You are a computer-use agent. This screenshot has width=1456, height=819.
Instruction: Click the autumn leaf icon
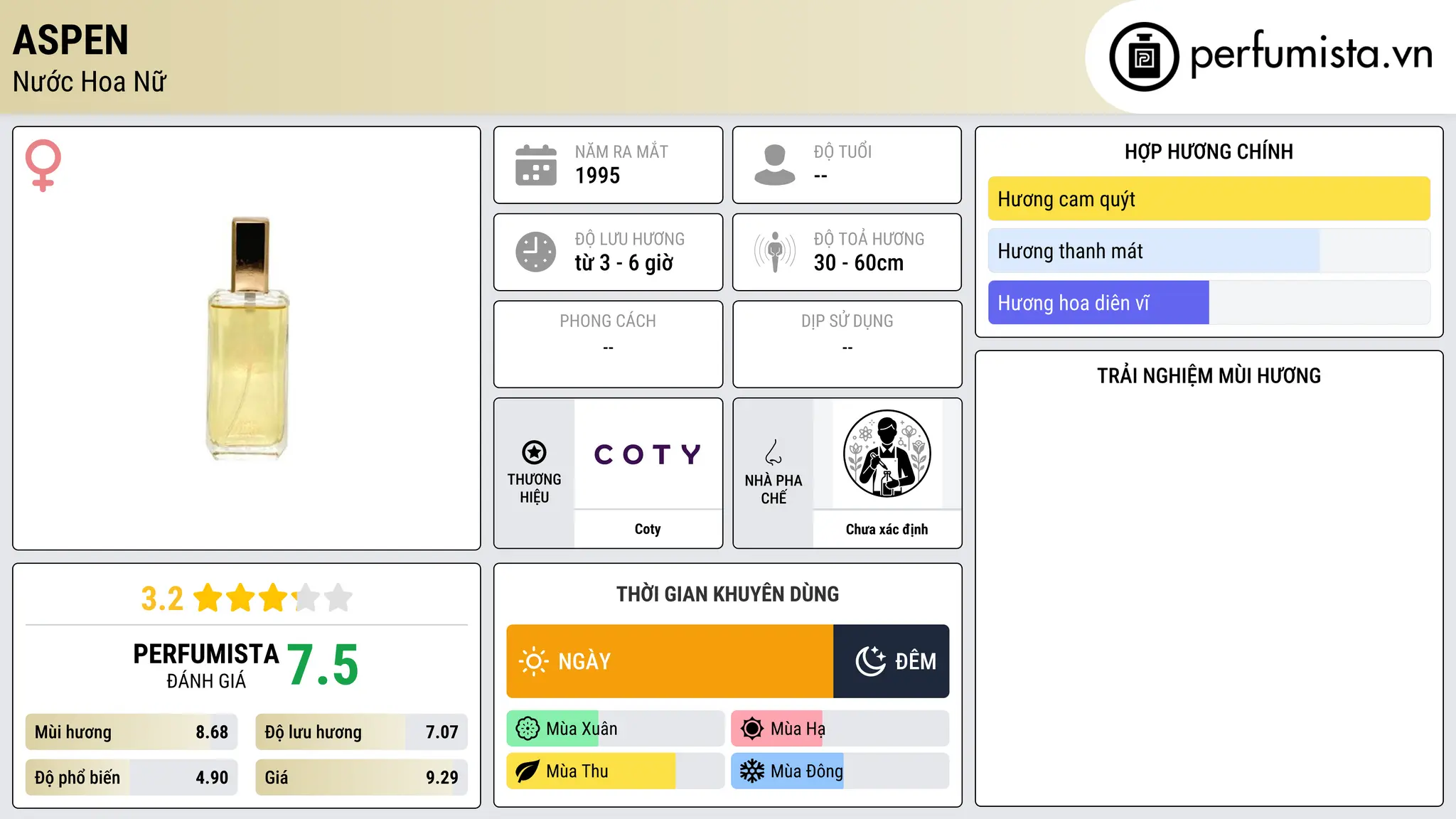click(x=528, y=771)
